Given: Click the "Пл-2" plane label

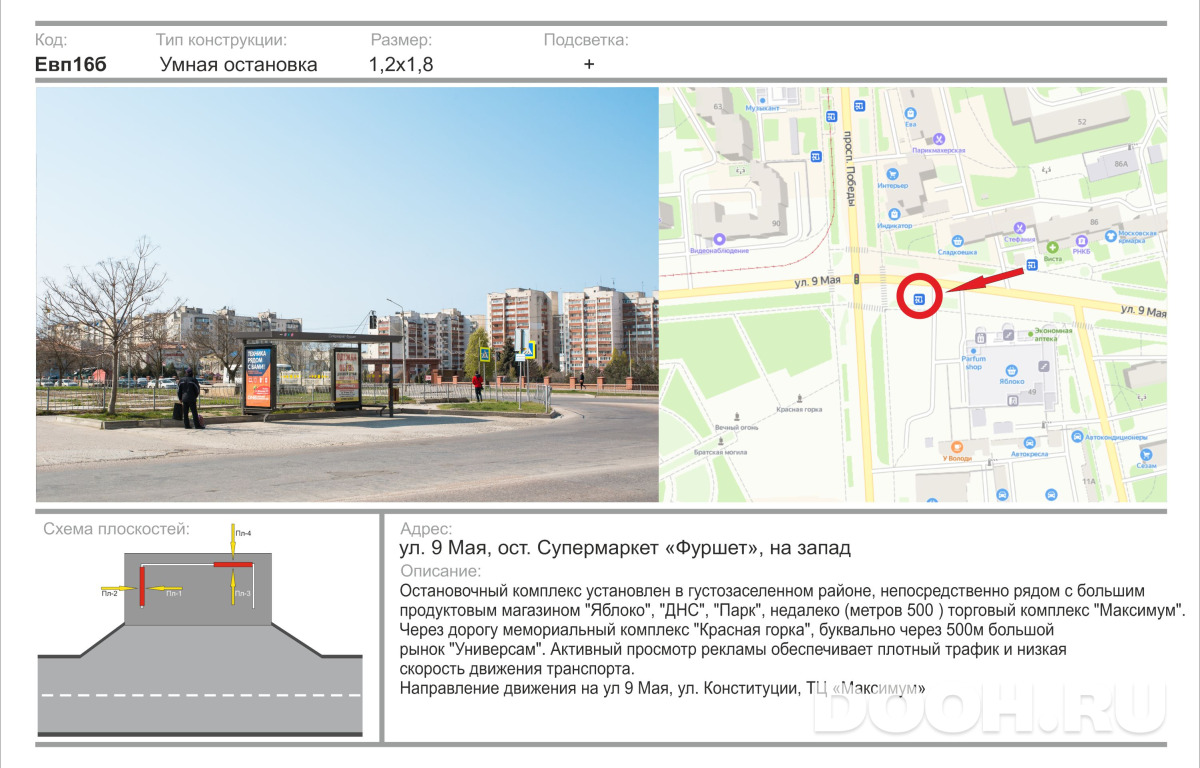Looking at the screenshot, I should pos(109,594).
